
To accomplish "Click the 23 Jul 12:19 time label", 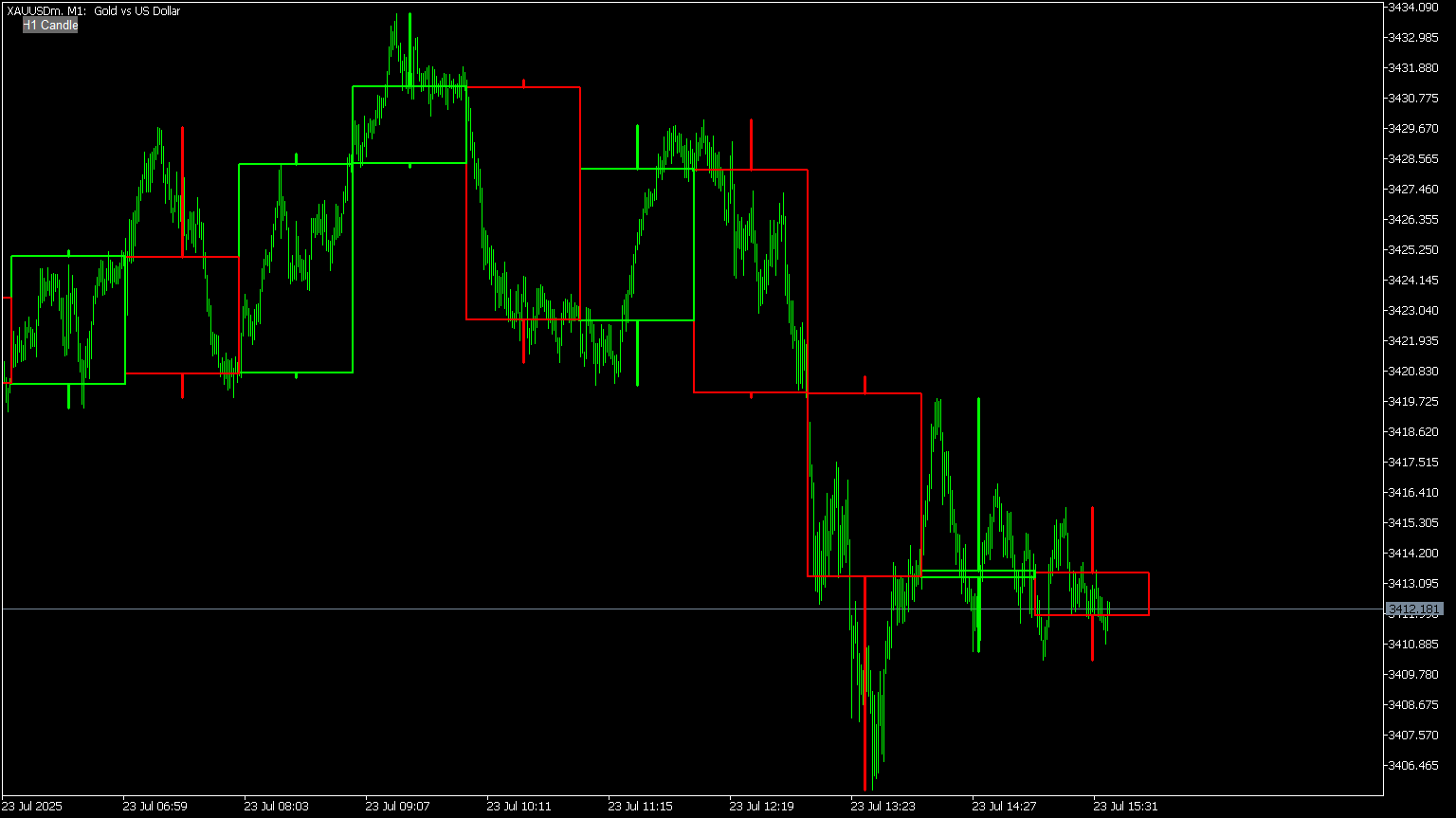I will (761, 807).
